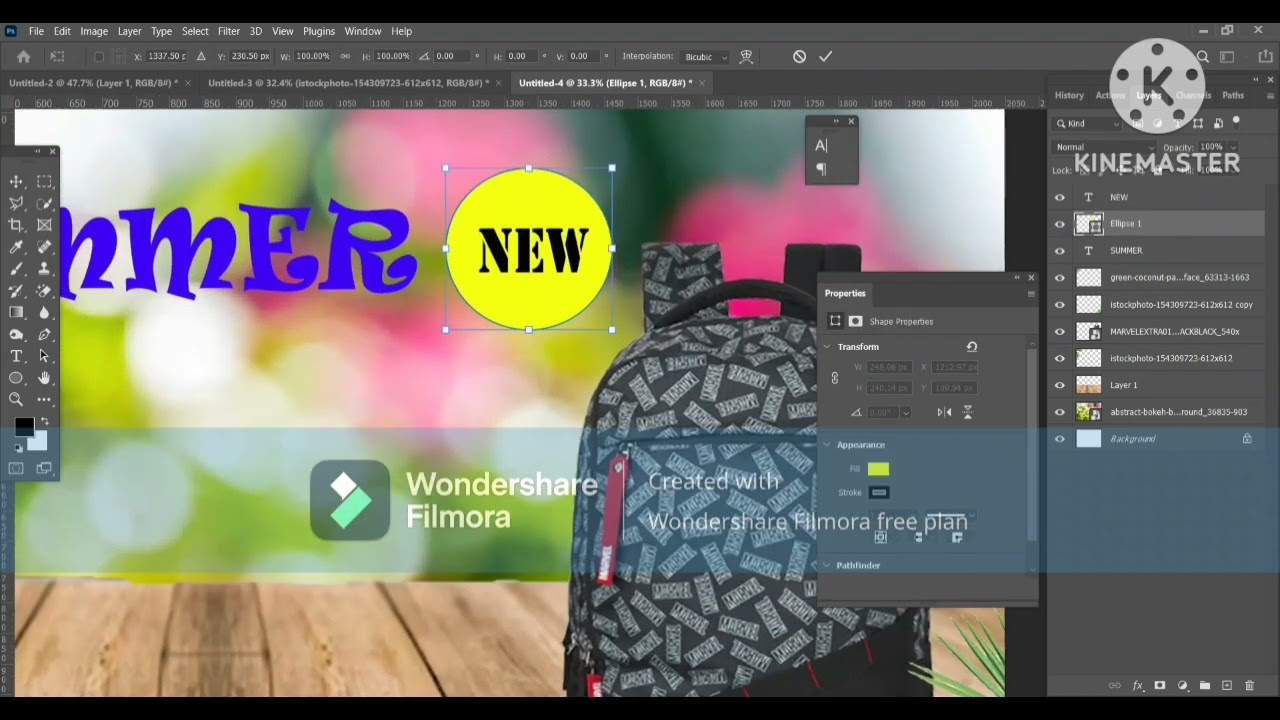The image size is (1280, 720).
Task: Flip shape horizontally in Properties panel
Action: 944,412
